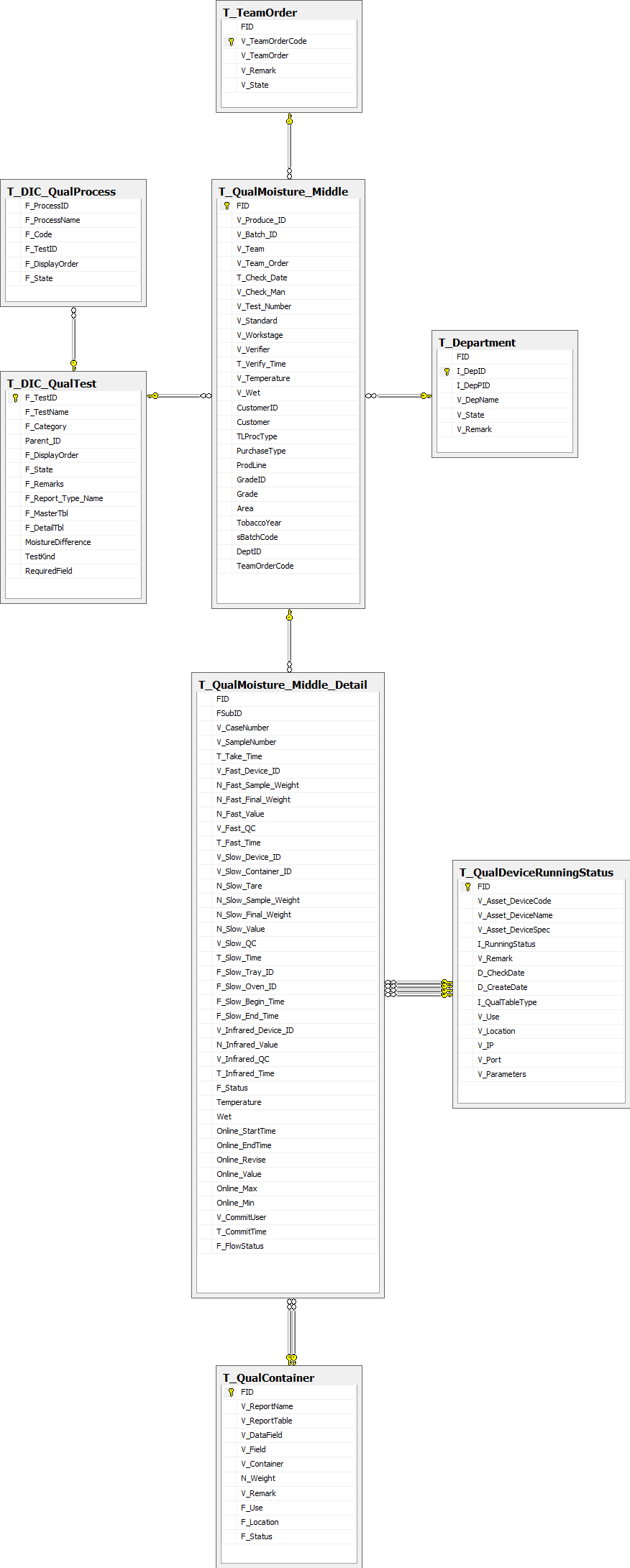
Task: Click the V_TeamOrder column row
Action: point(289,56)
